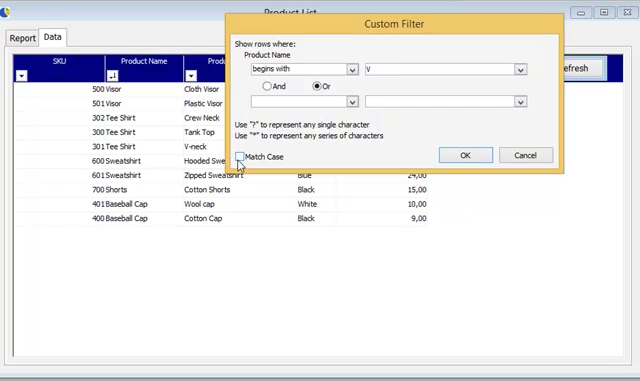This screenshot has height=381, width=640.
Task: Select the 401 Baseball Cap row
Action: (x=220, y=204)
